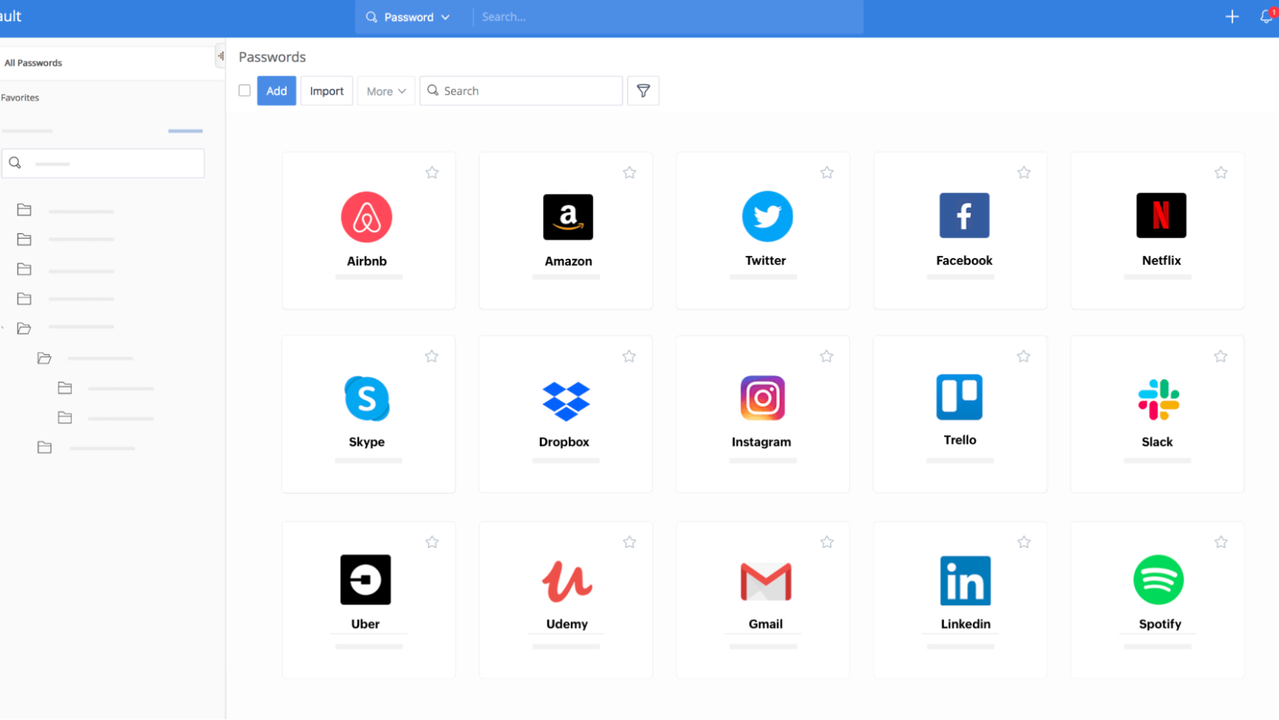Image resolution: width=1279 pixels, height=720 pixels.
Task: Expand the Password search type dropdown
Action: click(408, 17)
